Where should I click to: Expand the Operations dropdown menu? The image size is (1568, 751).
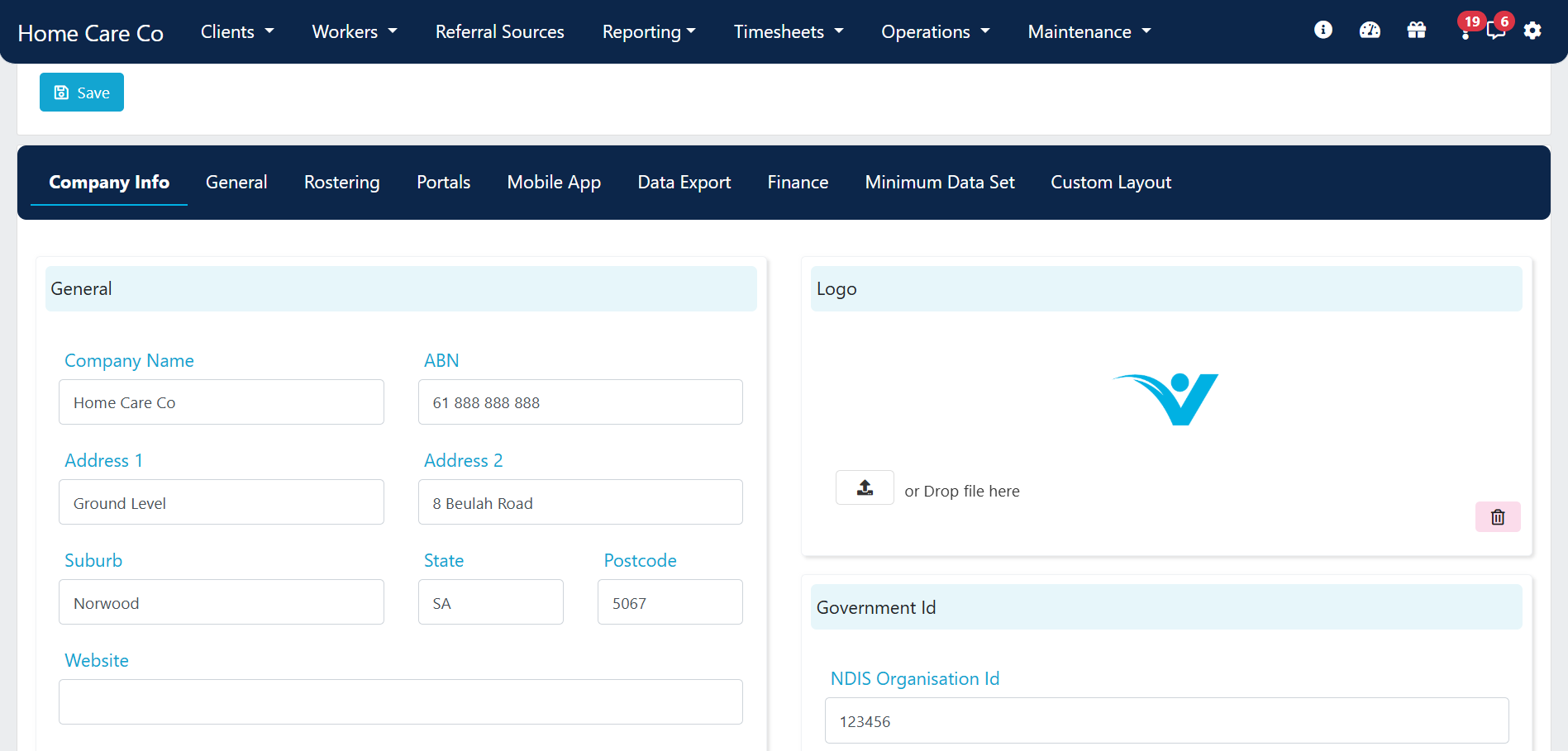(936, 31)
